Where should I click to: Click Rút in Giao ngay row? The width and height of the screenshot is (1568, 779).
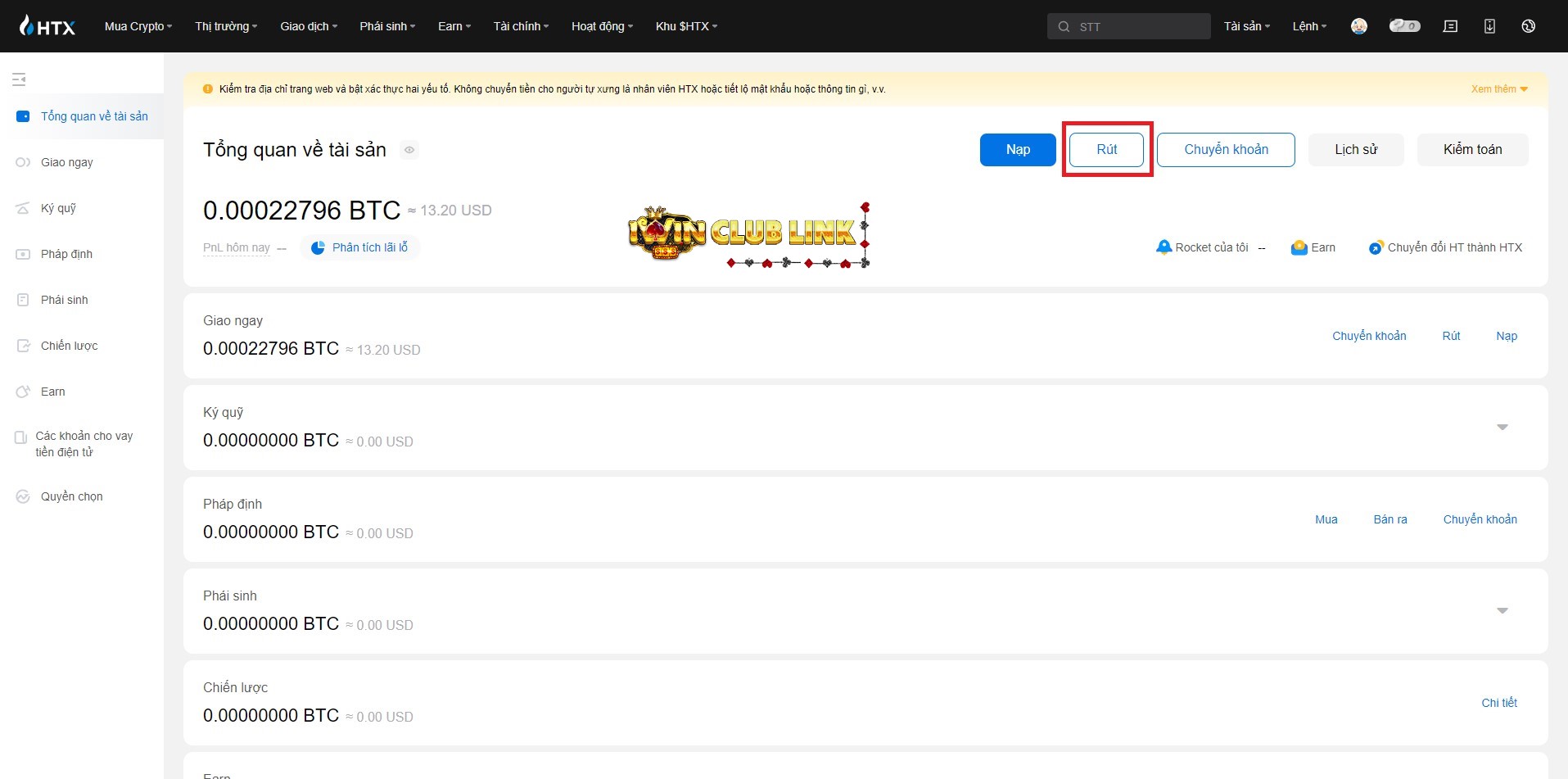click(1451, 336)
